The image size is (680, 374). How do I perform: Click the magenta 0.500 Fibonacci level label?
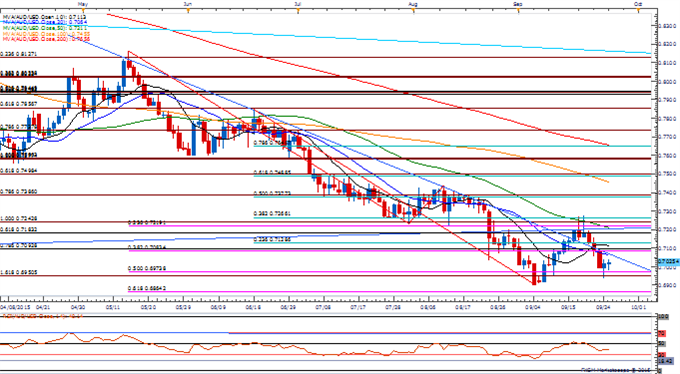(x=147, y=269)
